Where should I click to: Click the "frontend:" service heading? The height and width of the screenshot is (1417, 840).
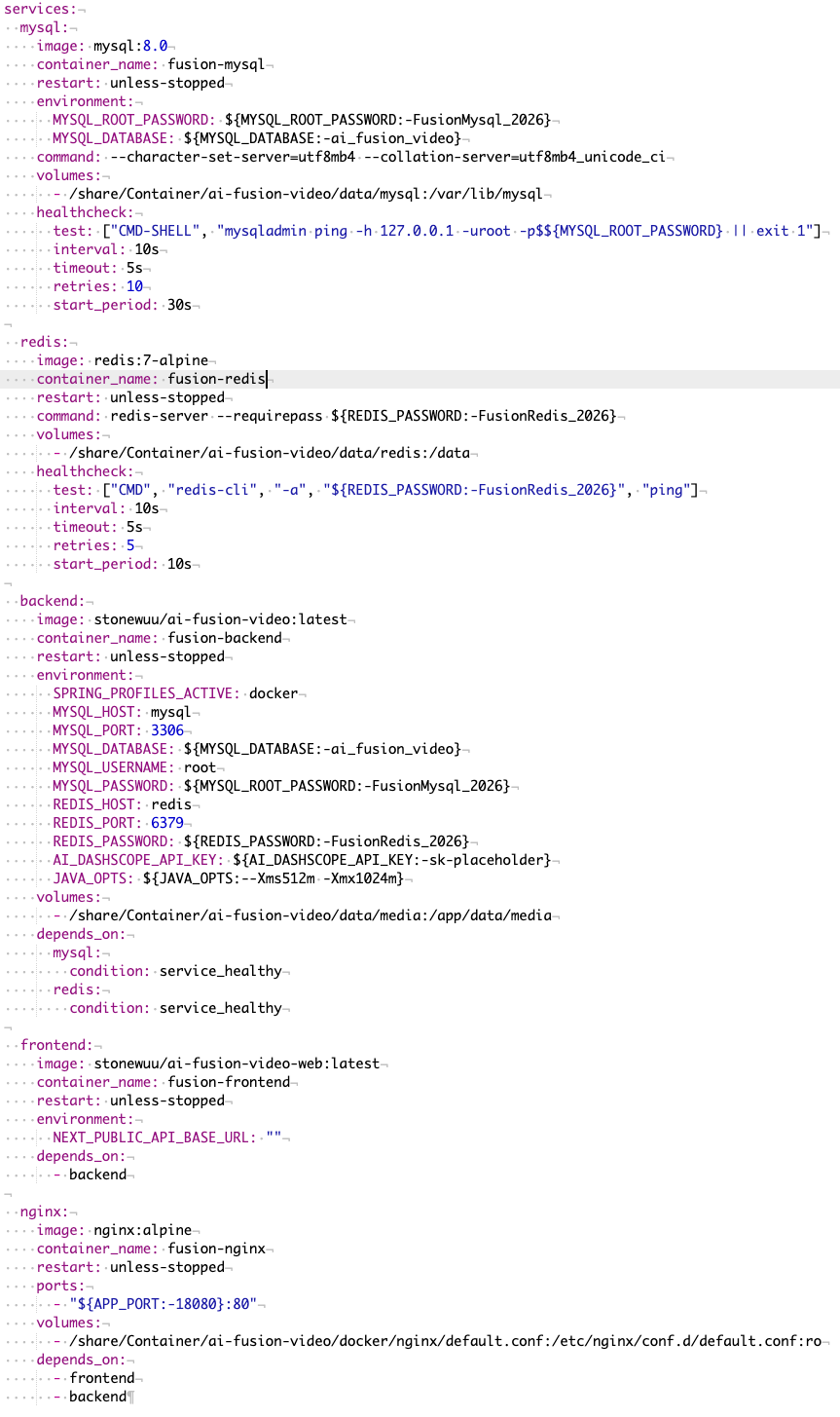pyautogui.click(x=56, y=1045)
